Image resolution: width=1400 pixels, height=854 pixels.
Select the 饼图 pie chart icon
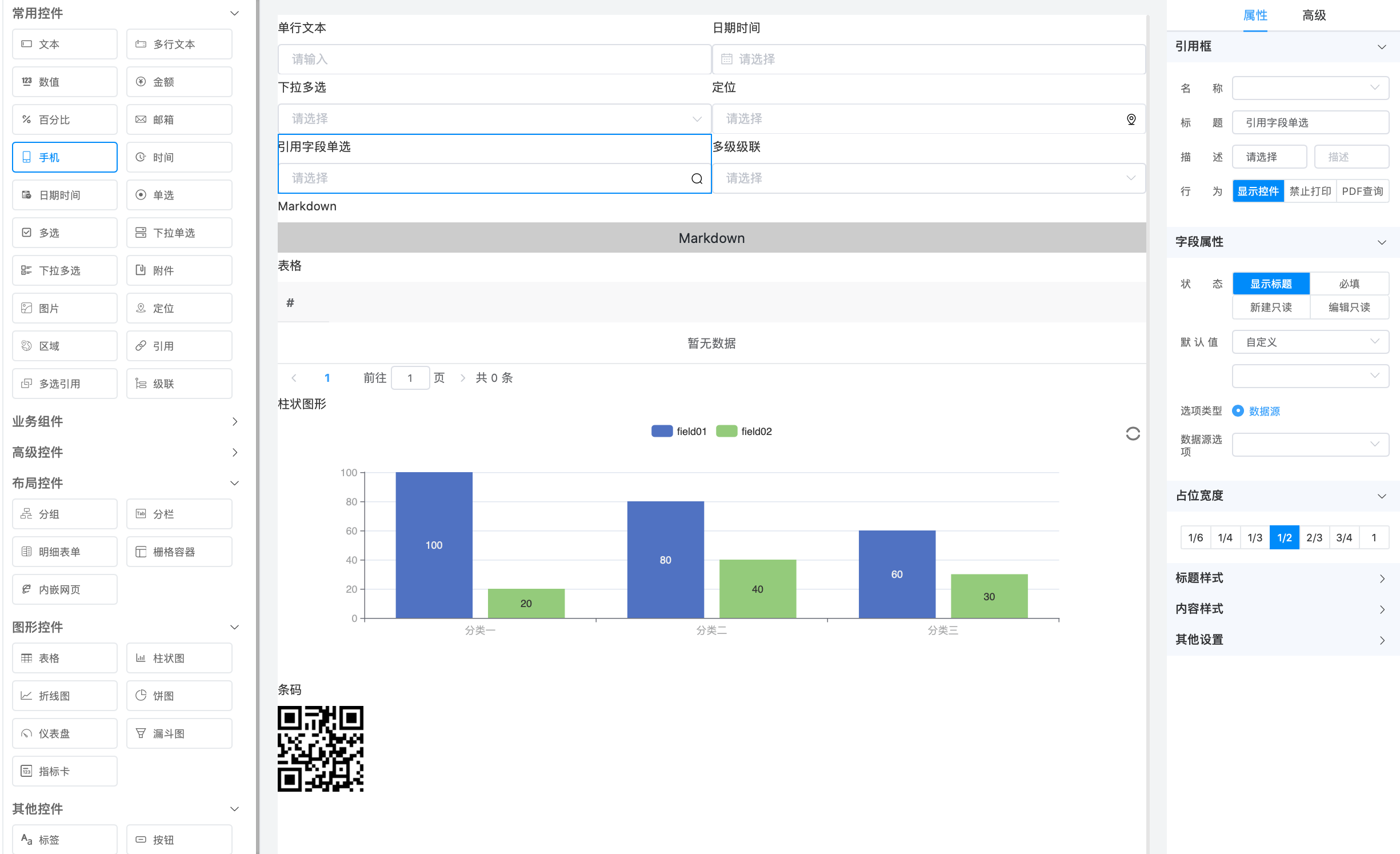[141, 696]
